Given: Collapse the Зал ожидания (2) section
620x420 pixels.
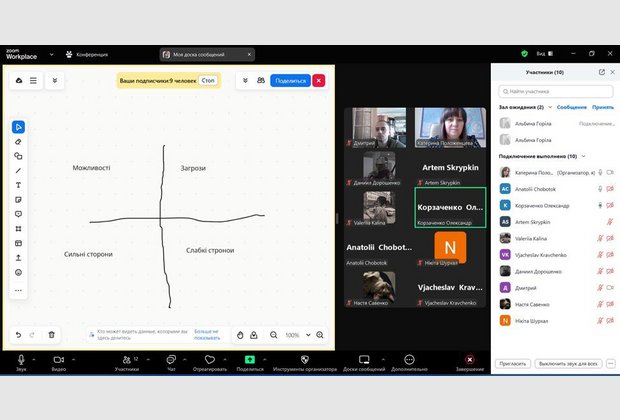Looking at the screenshot, I should click(550, 107).
